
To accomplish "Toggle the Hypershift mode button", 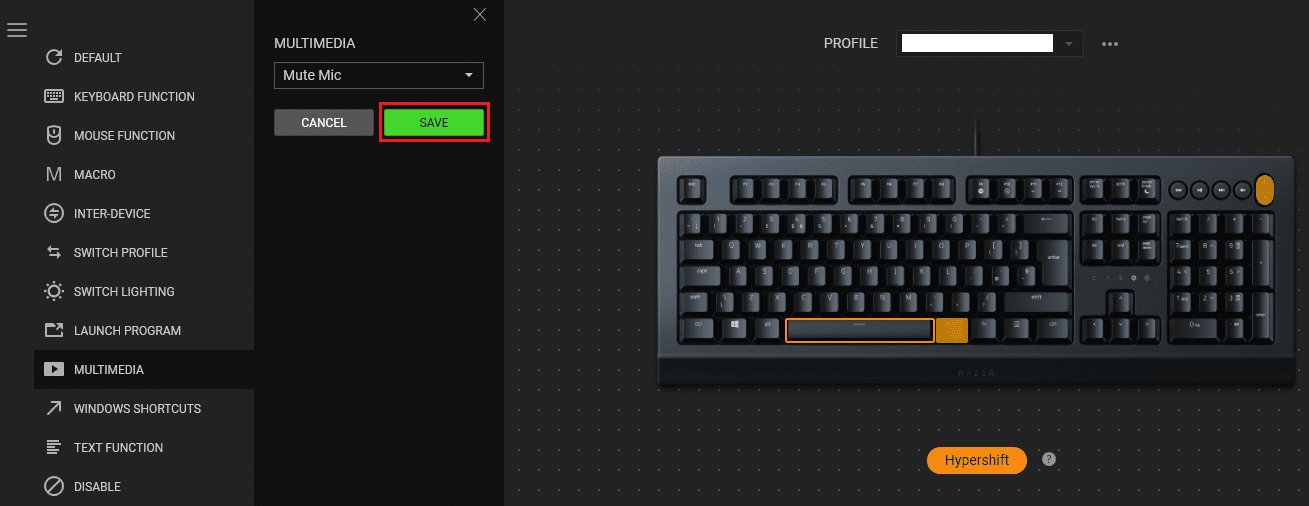I will pyautogui.click(x=976, y=460).
